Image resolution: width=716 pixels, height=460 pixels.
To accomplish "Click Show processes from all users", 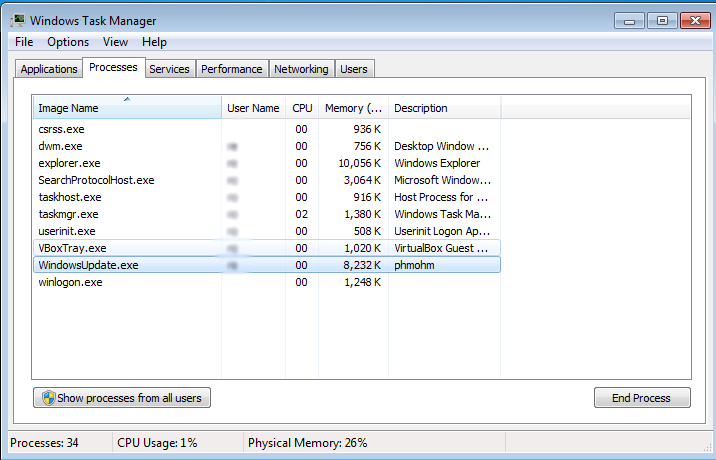I will point(122,397).
